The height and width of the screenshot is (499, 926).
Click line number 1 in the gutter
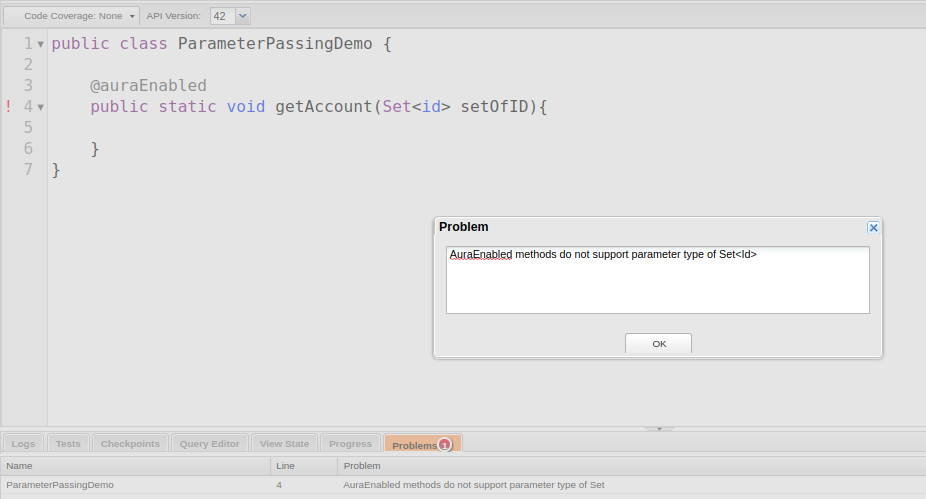28,44
